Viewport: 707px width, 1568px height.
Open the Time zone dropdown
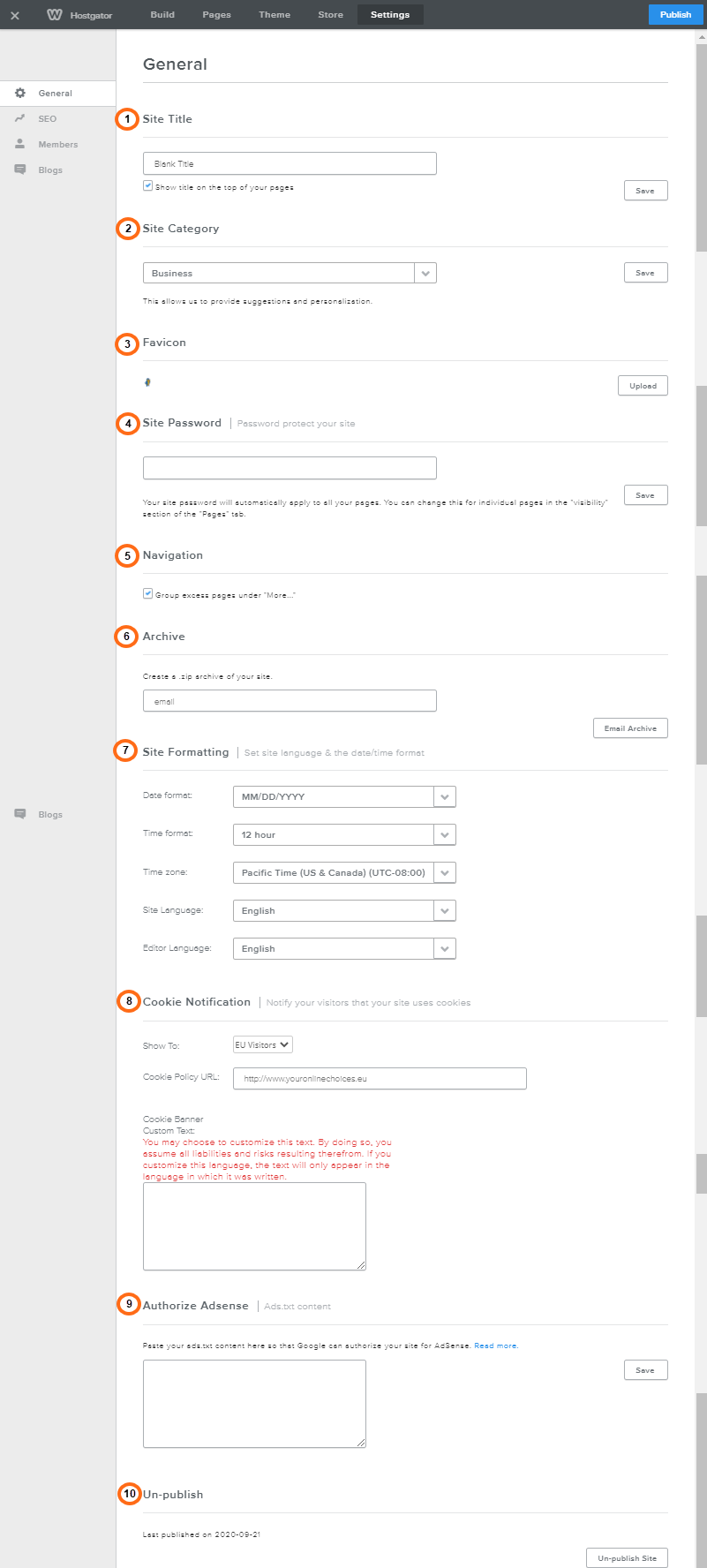(344, 872)
